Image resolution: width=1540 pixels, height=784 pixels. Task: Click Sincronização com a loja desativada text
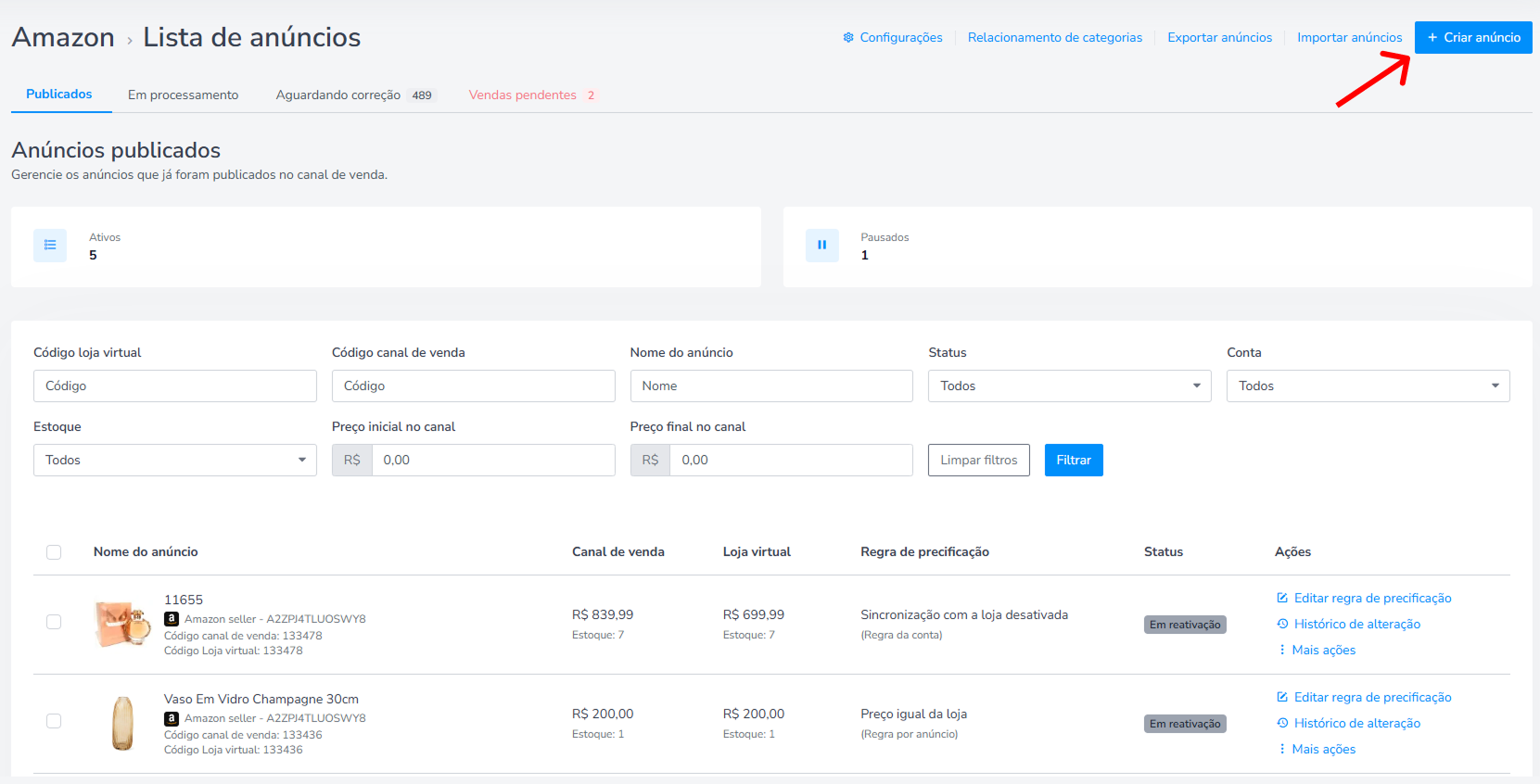coord(964,615)
